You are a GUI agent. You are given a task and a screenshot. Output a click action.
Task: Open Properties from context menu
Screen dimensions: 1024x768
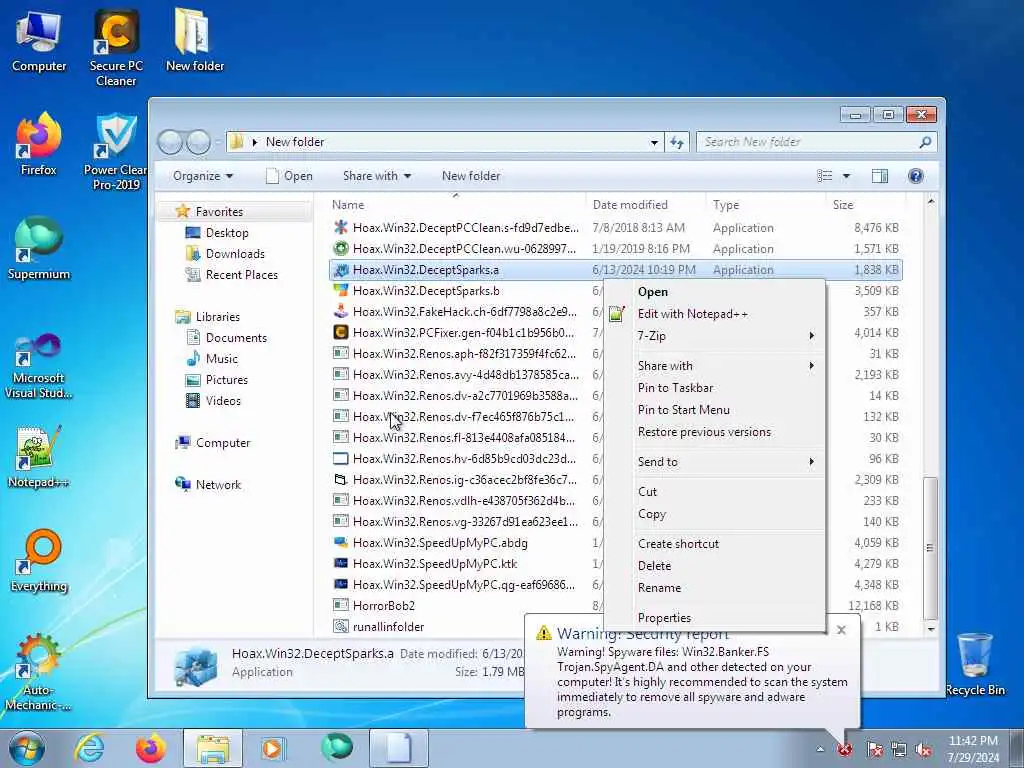[716, 618]
